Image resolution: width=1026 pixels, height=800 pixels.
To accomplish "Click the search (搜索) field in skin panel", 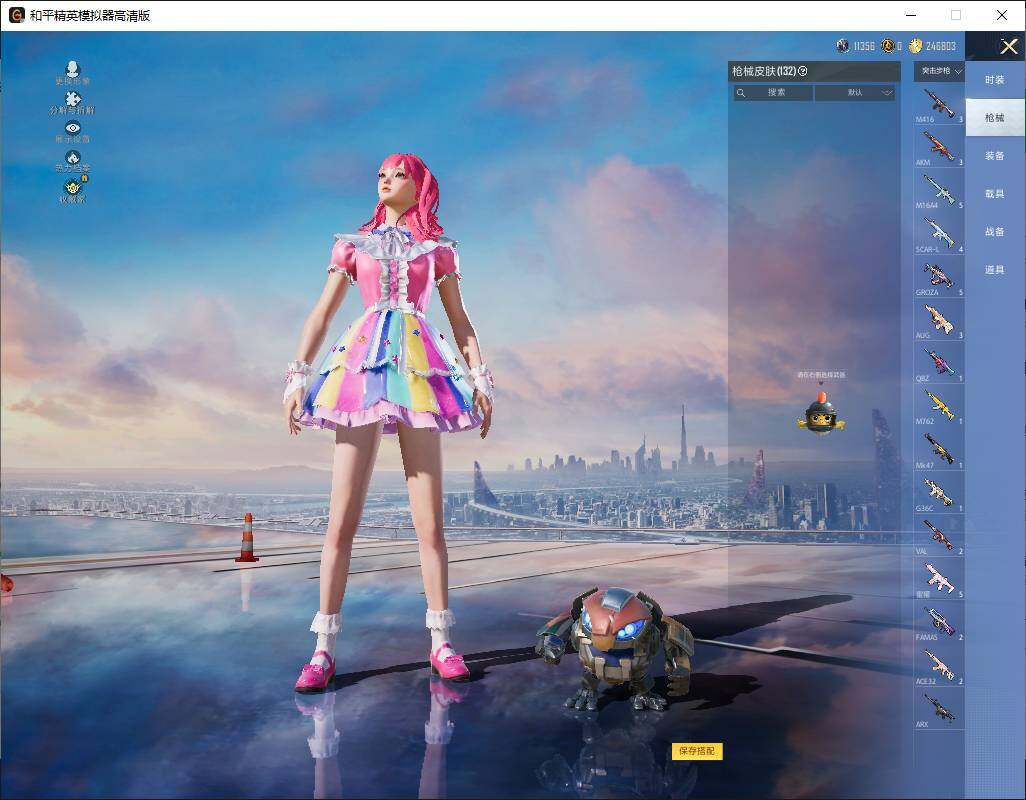I will 773,93.
